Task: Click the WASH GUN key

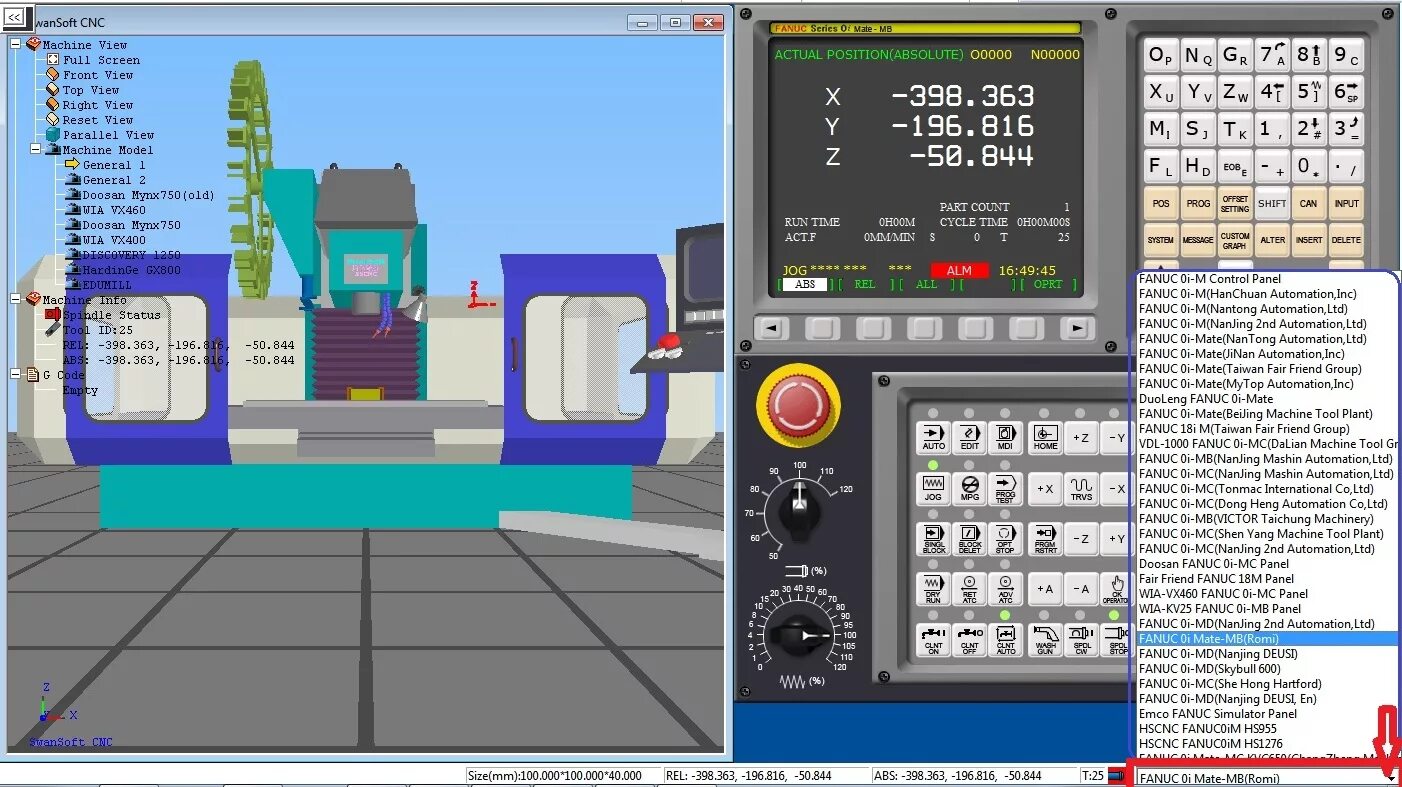Action: point(1045,640)
